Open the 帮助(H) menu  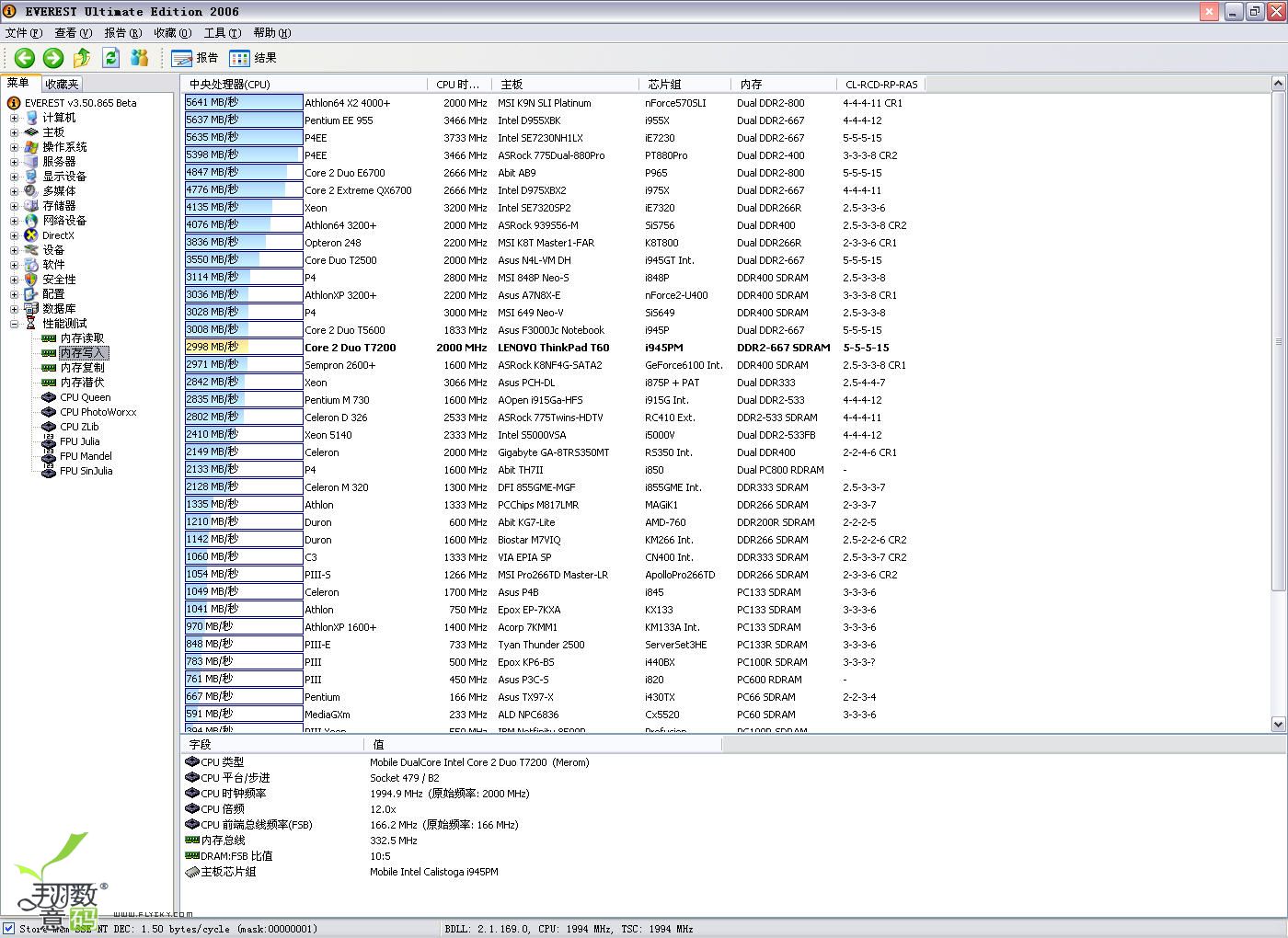click(272, 33)
